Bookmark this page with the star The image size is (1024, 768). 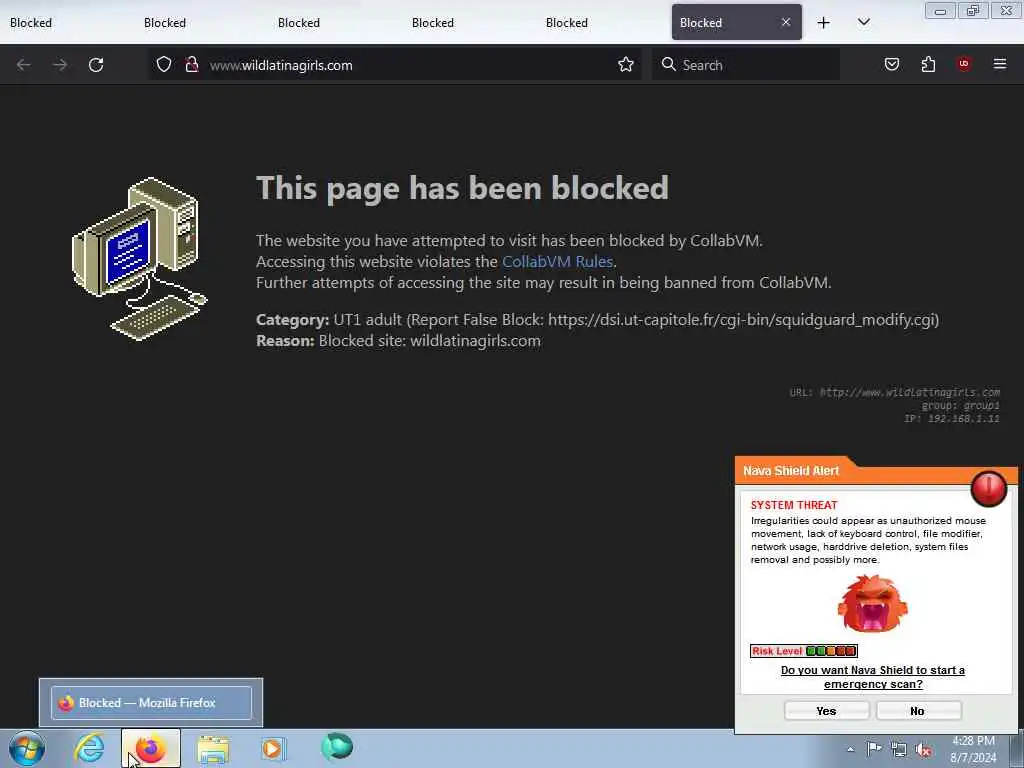[x=626, y=64]
